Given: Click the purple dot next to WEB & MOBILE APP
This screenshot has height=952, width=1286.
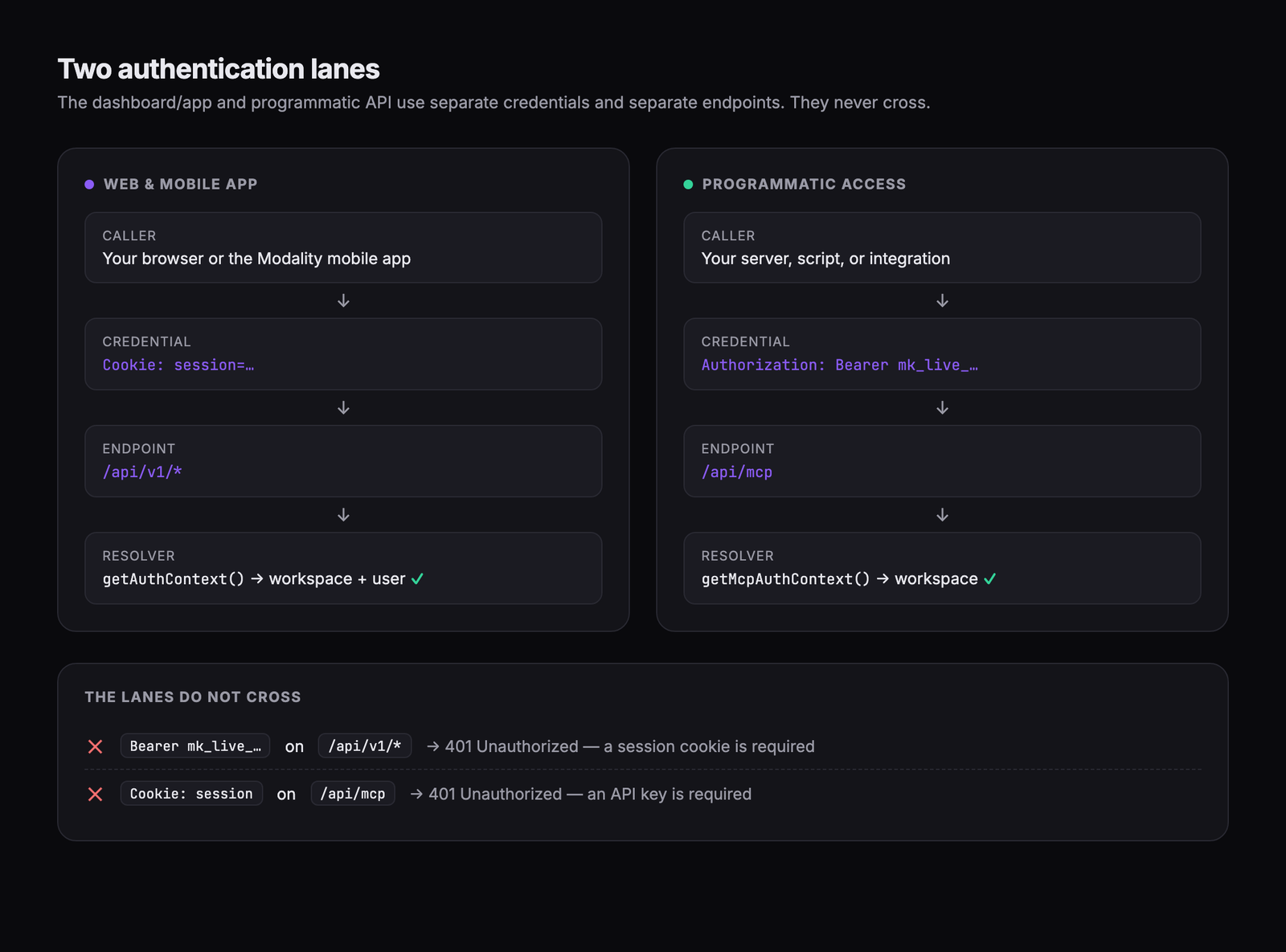Looking at the screenshot, I should [89, 184].
